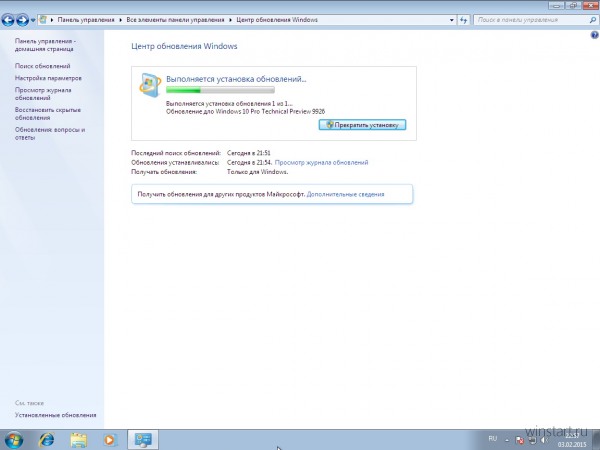This screenshot has width=600, height=450.
Task: Click 'Прекратить установку' button
Action: point(362,125)
